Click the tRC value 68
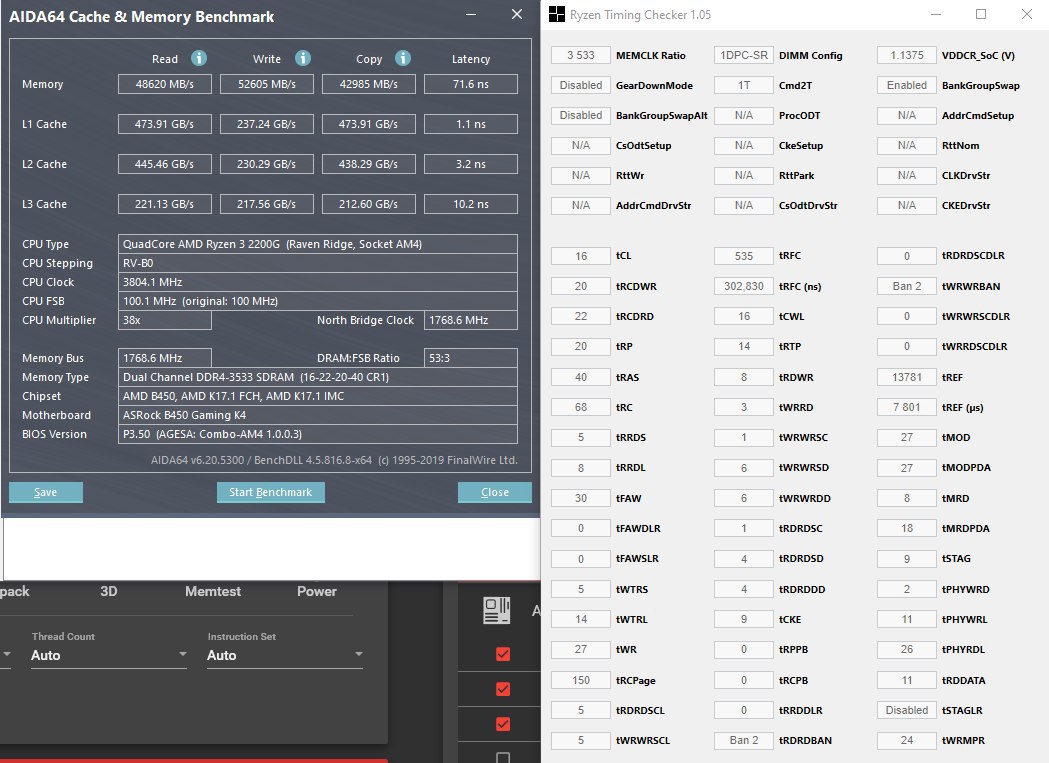Viewport: 1049px width, 763px height. tap(581, 407)
